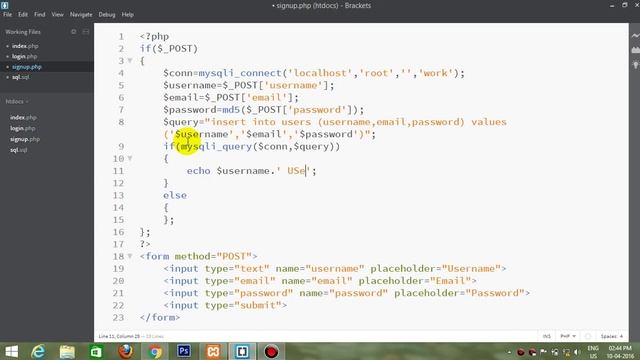Open File Explorer from taskbar

[67, 351]
